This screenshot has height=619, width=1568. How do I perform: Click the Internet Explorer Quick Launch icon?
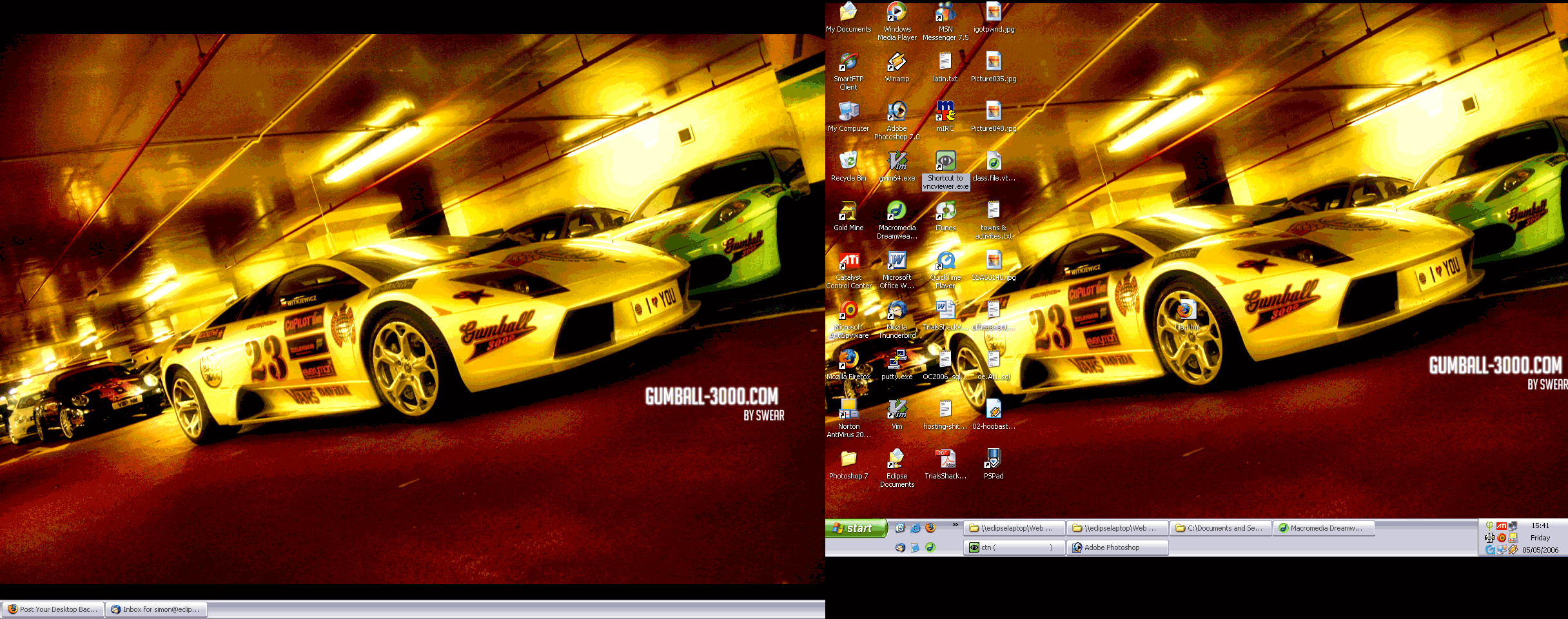click(915, 528)
